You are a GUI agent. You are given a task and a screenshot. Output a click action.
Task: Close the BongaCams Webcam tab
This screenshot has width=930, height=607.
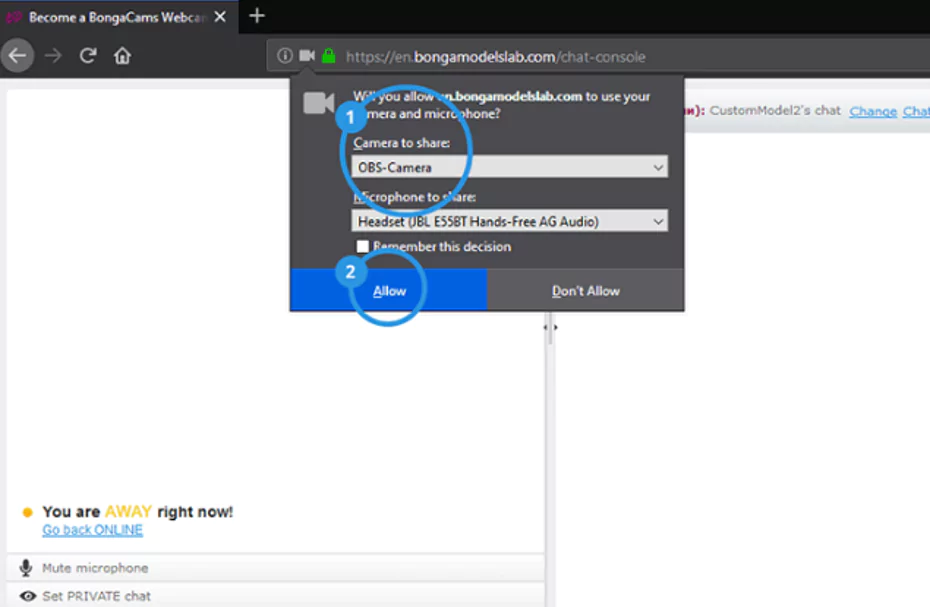coord(220,17)
